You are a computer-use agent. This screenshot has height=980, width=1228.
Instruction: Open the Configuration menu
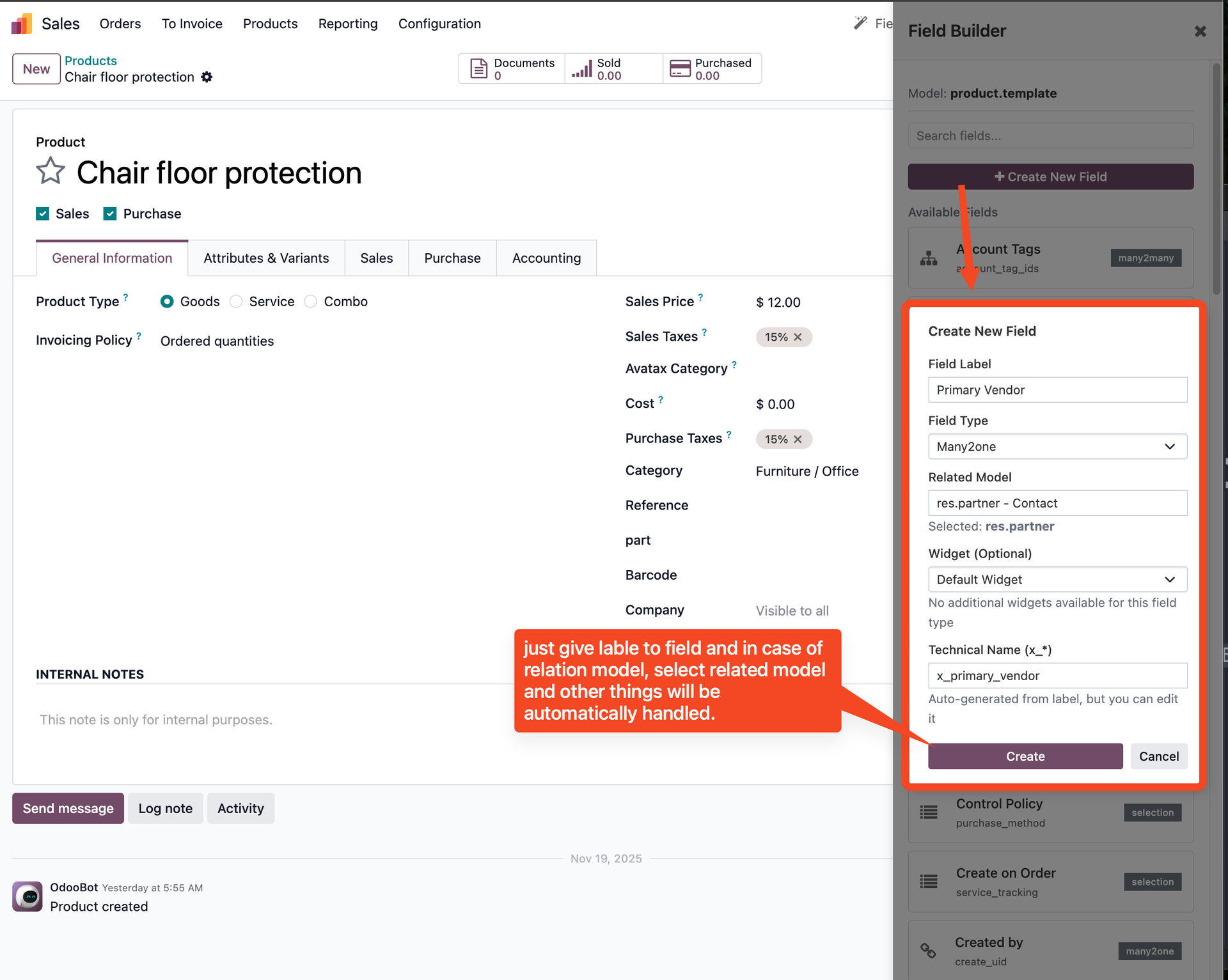click(439, 24)
